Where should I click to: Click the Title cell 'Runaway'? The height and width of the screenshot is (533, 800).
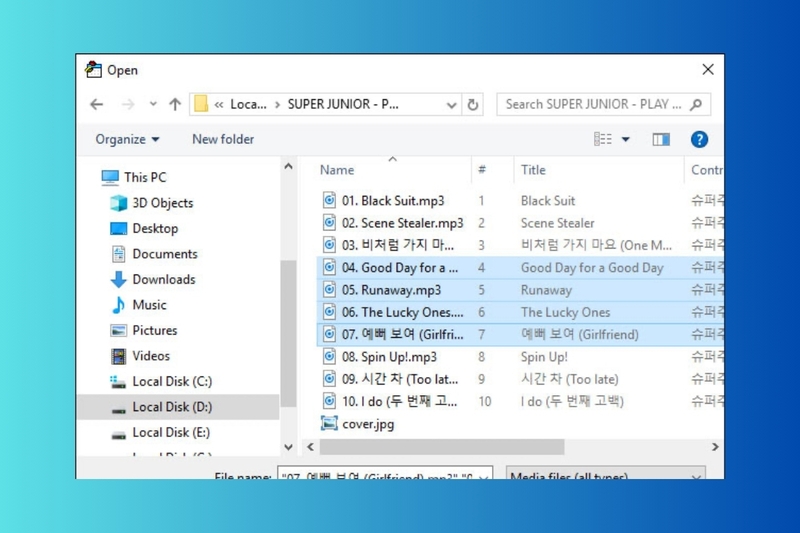point(546,290)
